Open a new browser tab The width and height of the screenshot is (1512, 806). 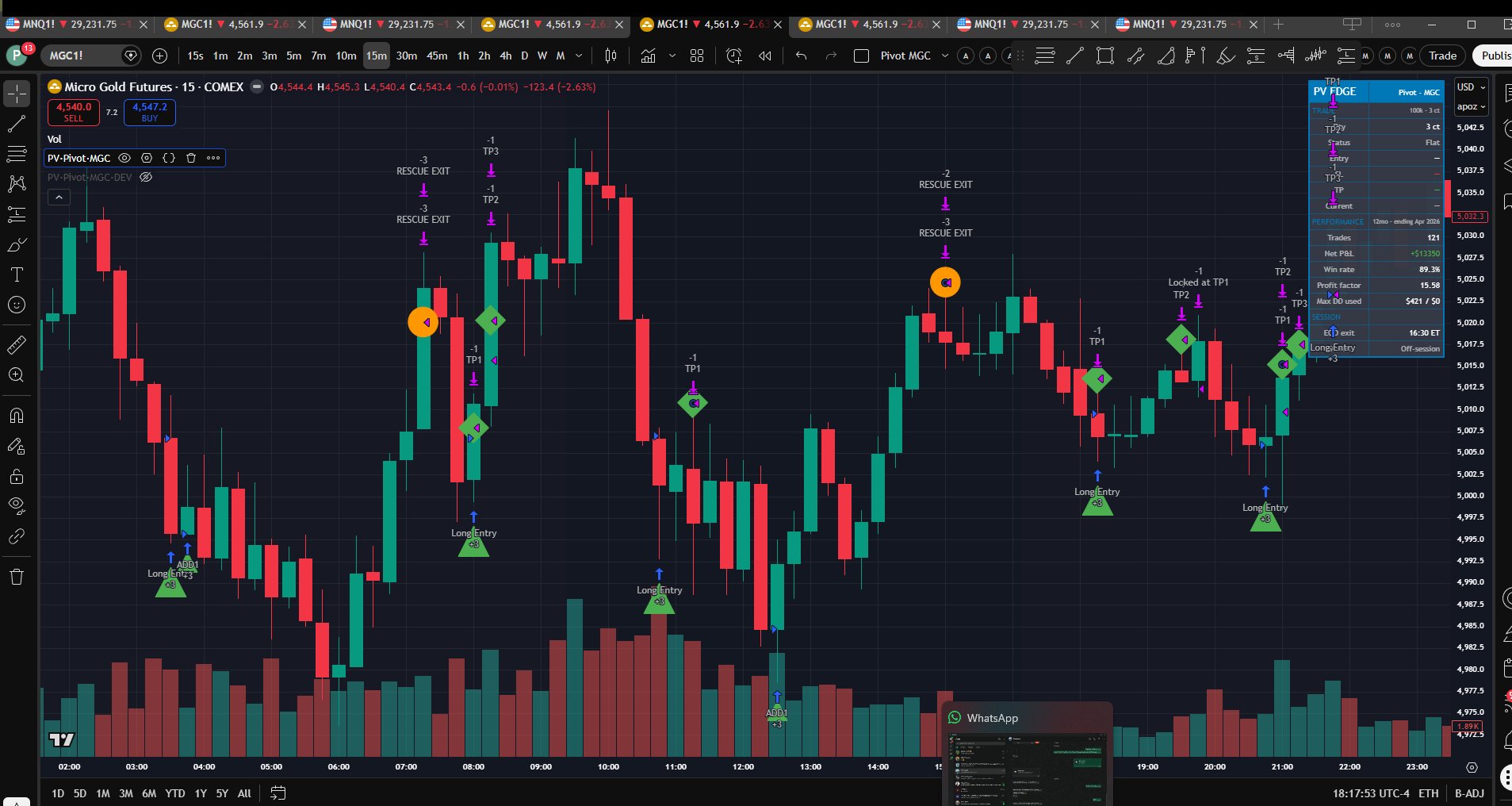[1278, 25]
